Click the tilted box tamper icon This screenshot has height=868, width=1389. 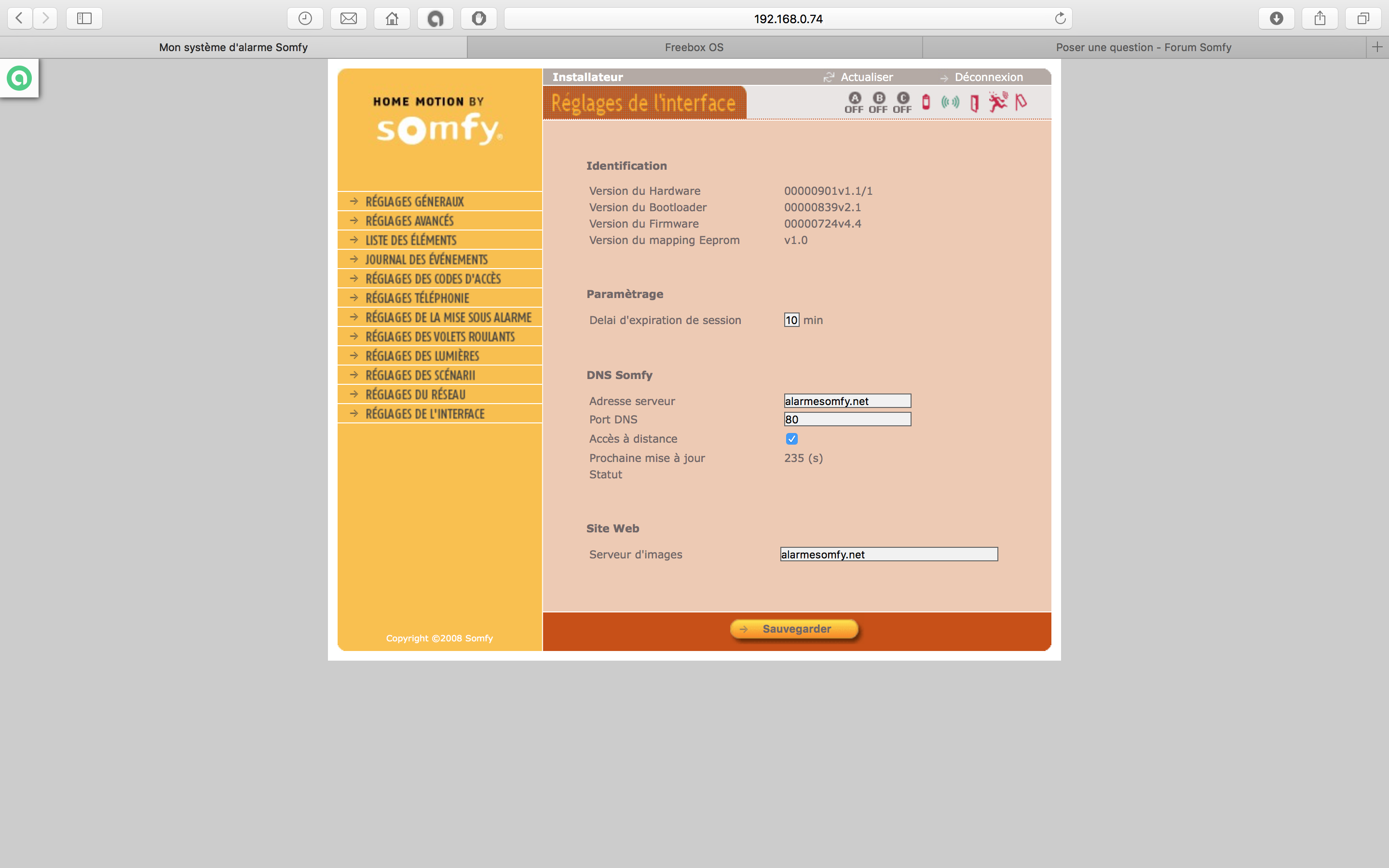(x=1021, y=102)
